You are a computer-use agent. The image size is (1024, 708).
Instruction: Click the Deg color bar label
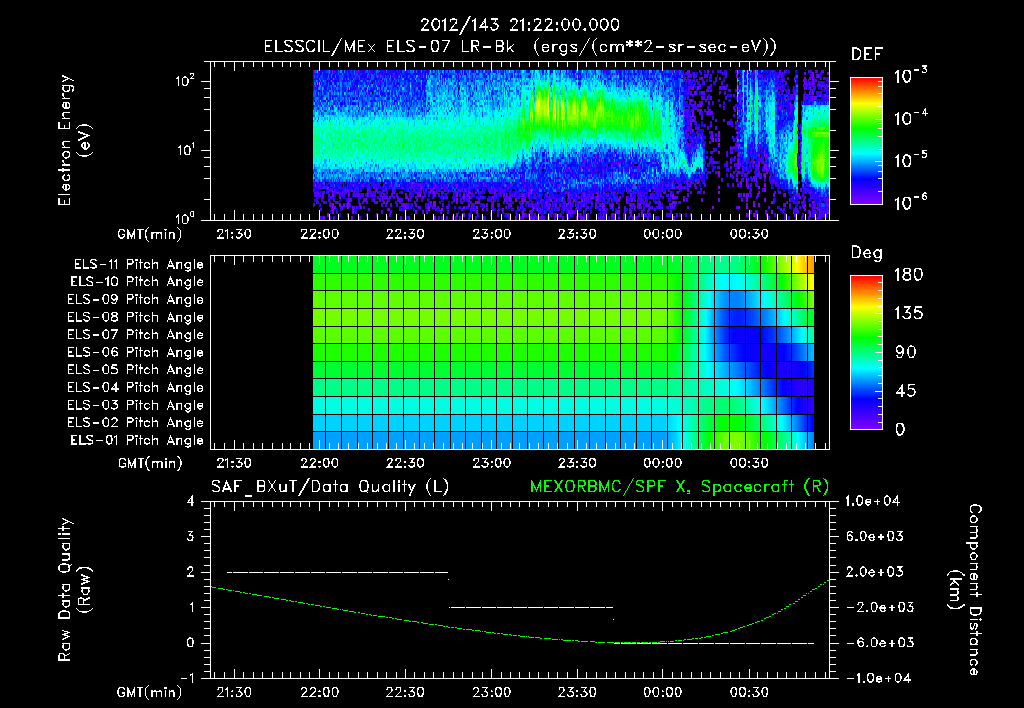coord(867,253)
